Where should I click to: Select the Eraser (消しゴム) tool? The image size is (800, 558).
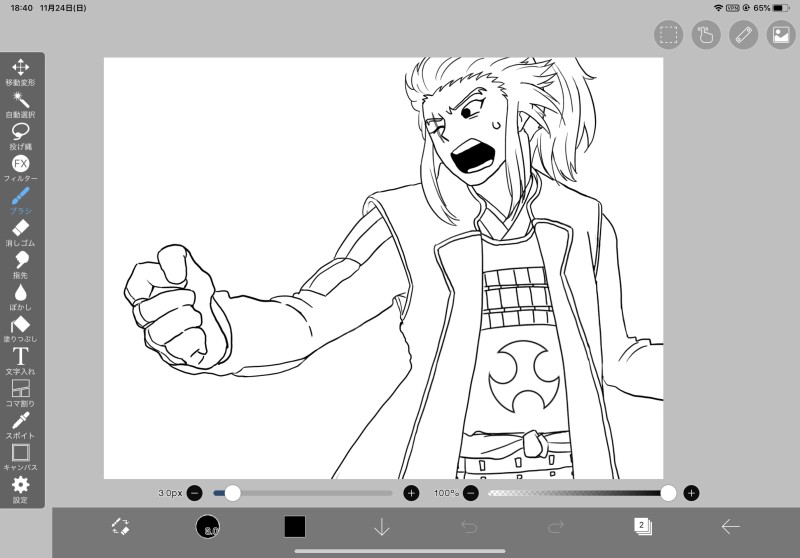(x=20, y=233)
